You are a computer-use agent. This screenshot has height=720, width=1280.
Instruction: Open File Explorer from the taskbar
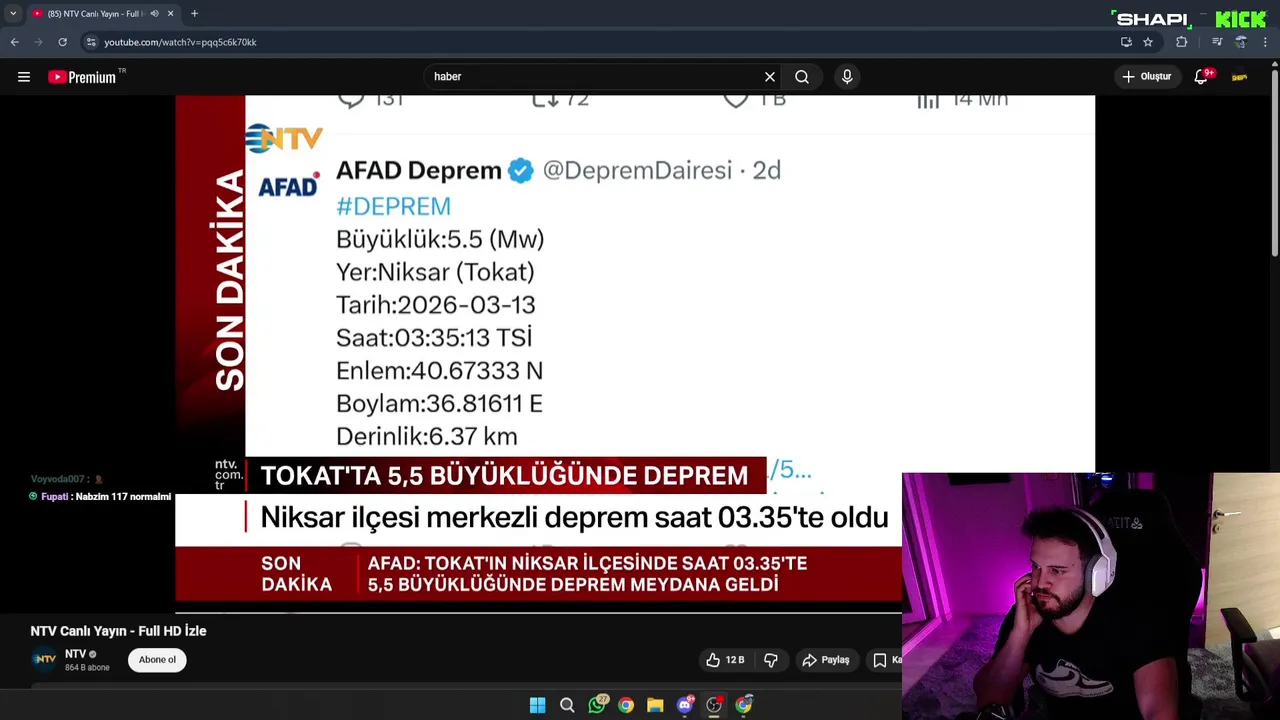pos(655,705)
